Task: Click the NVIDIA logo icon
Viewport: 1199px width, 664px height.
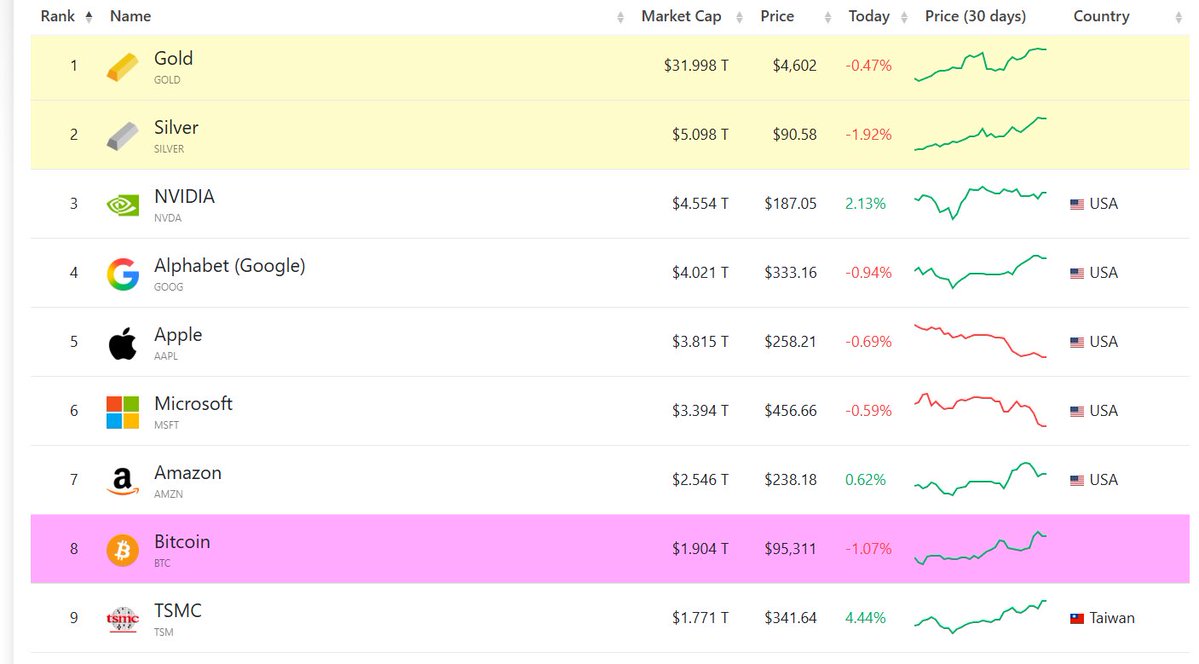Action: tap(123, 204)
